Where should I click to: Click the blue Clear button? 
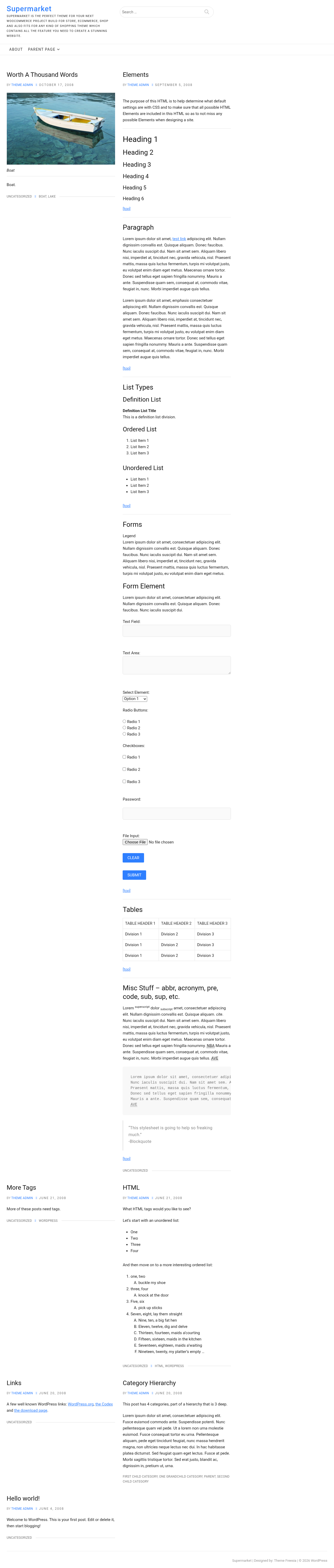pos(133,858)
